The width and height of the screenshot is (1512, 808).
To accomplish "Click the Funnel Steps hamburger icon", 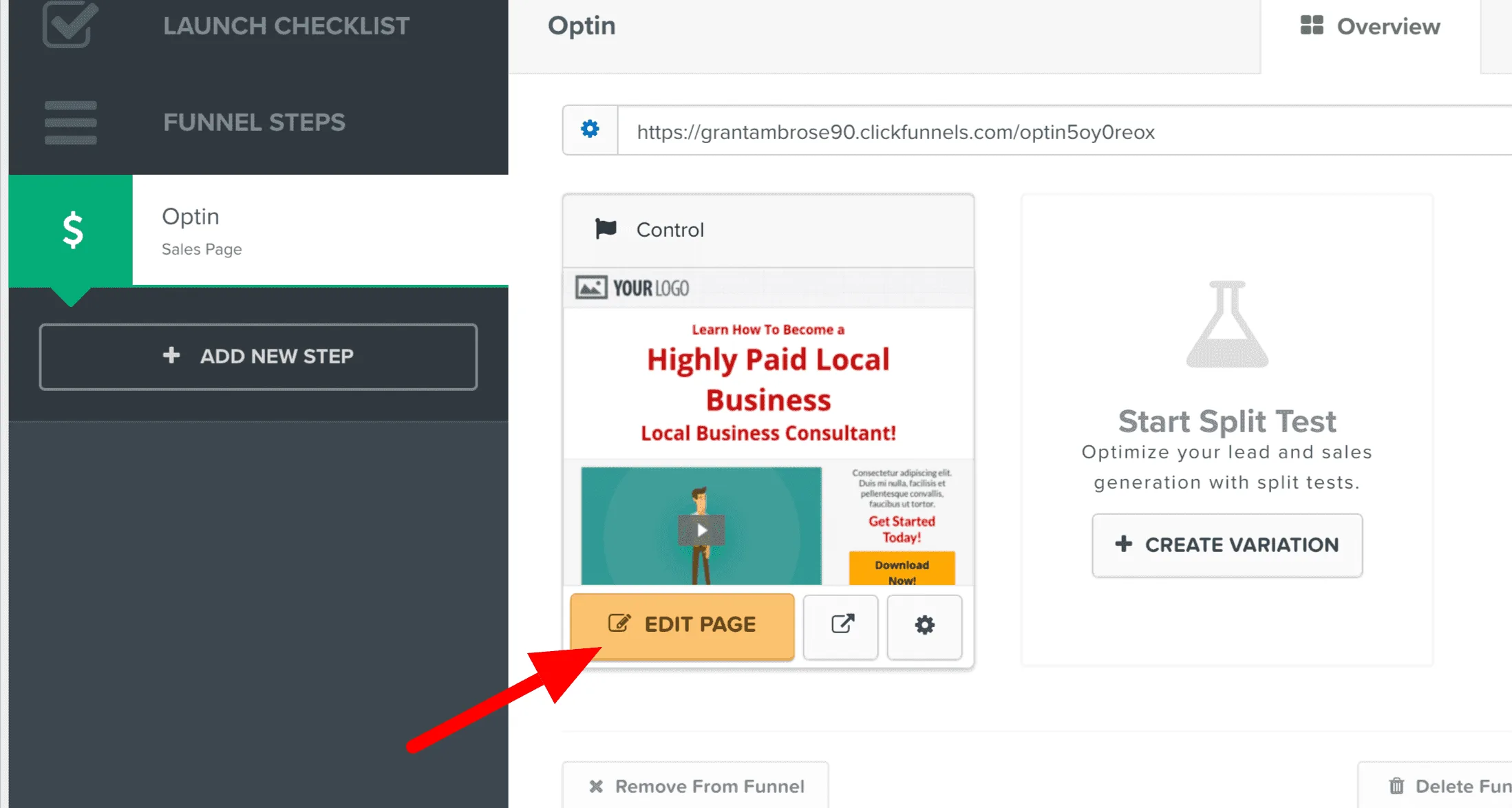I will (70, 123).
